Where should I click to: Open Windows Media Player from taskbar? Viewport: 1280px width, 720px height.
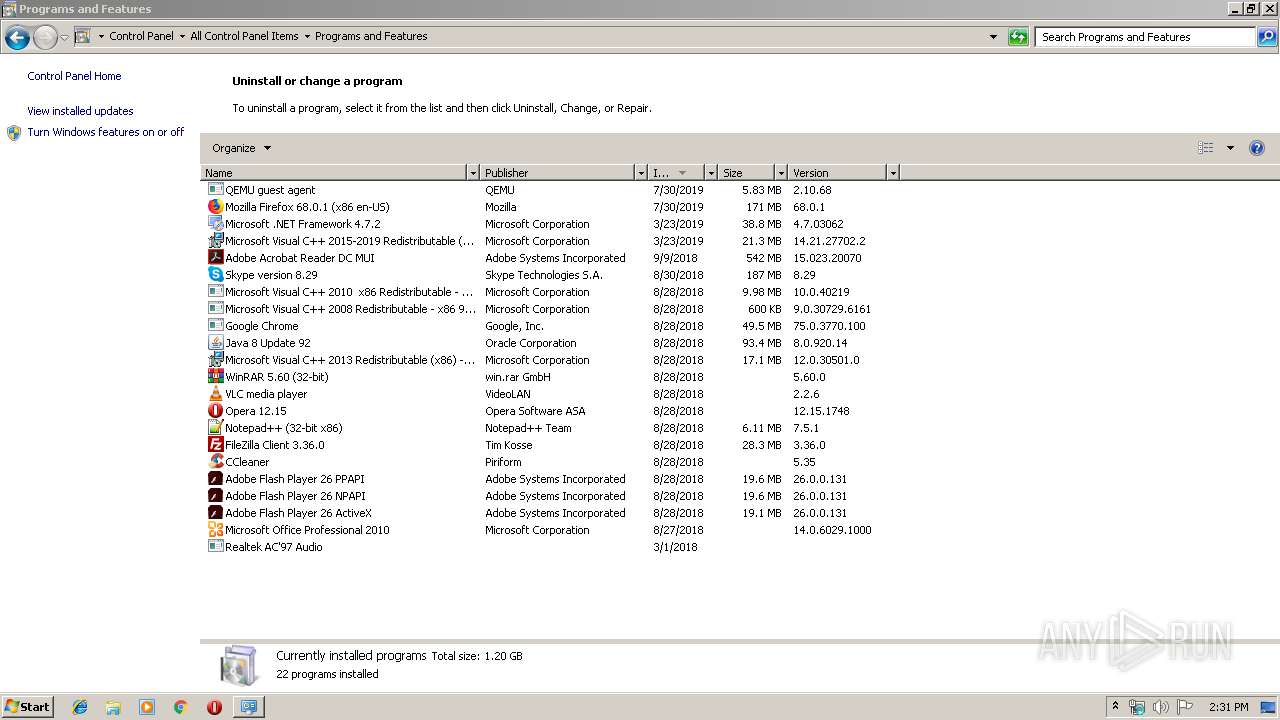147,707
